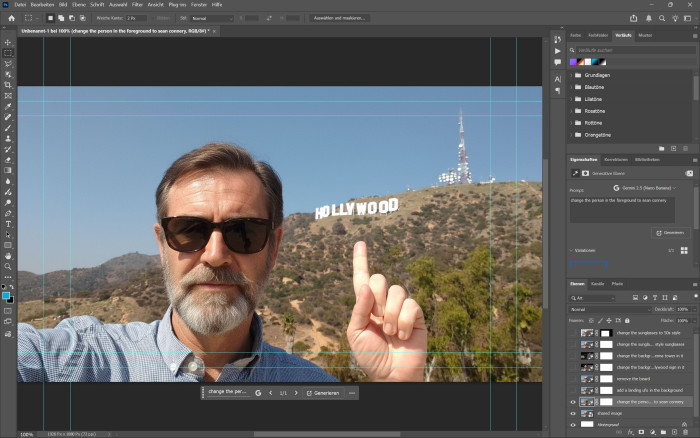This screenshot has height=438, width=700.
Task: Click the three-dots icon on contextual taskbar
Action: tap(352, 393)
